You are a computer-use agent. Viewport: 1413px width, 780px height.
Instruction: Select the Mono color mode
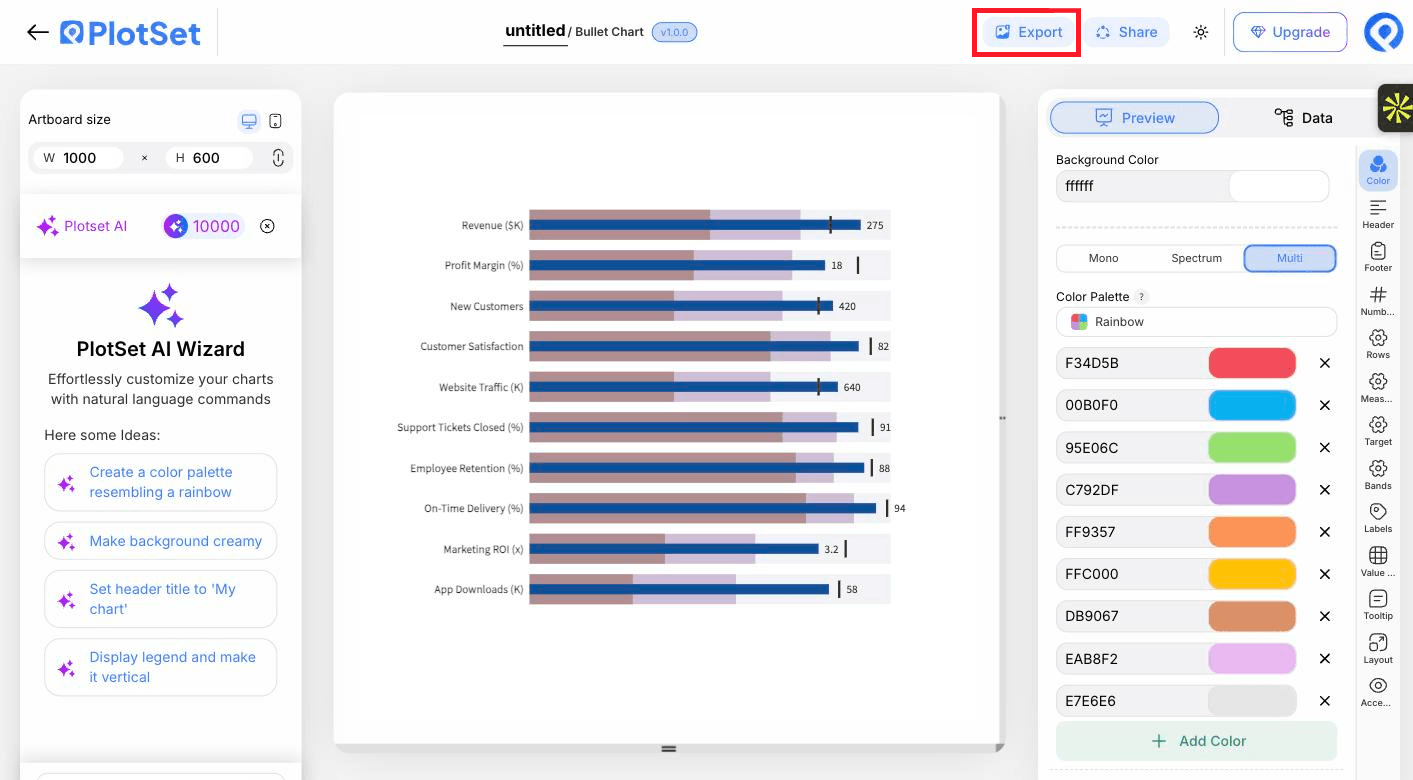tap(1103, 258)
